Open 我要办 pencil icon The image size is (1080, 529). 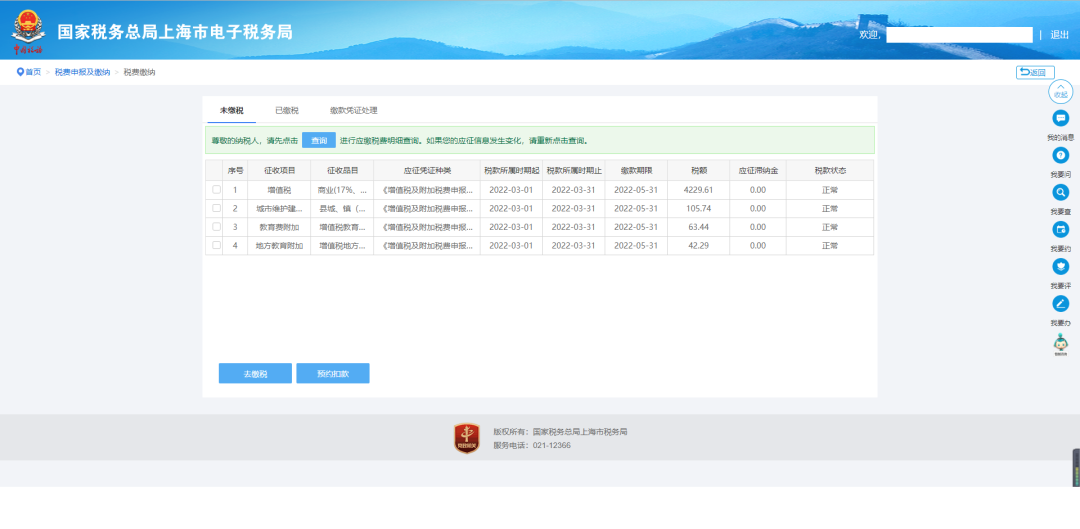(1061, 304)
